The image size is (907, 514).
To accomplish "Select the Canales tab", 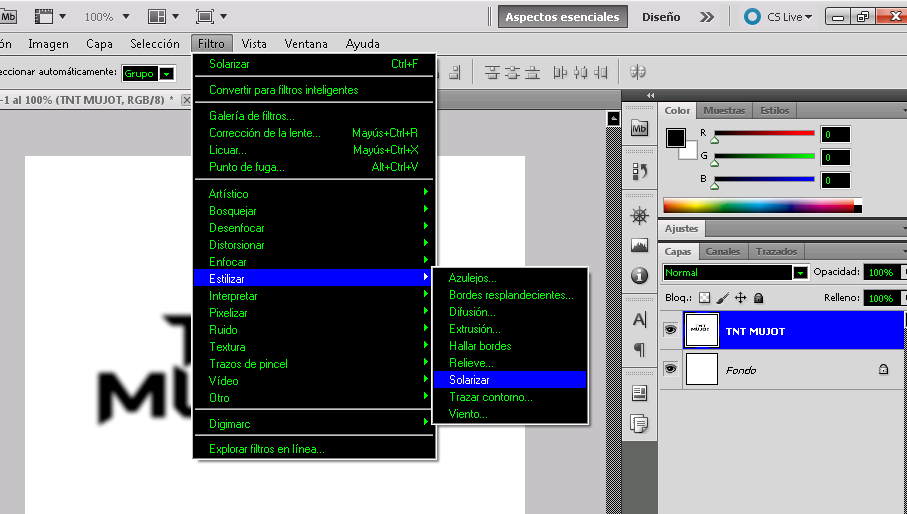I will click(x=723, y=252).
